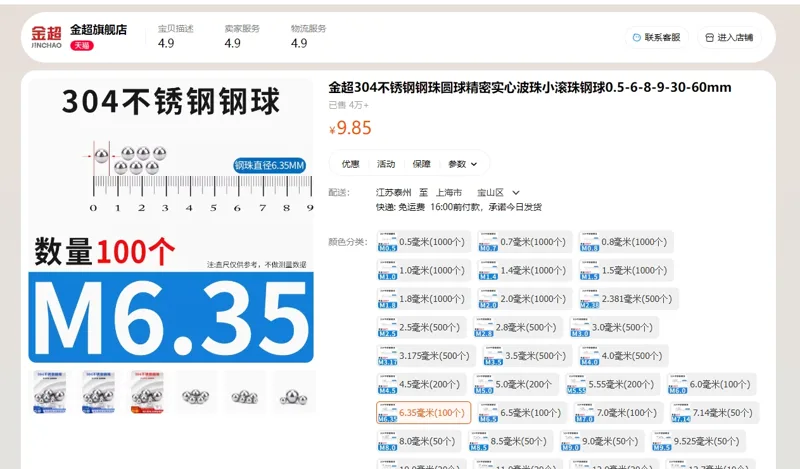
Task: Choose the 3.0毫米(500个) variant
Action: tap(614, 328)
